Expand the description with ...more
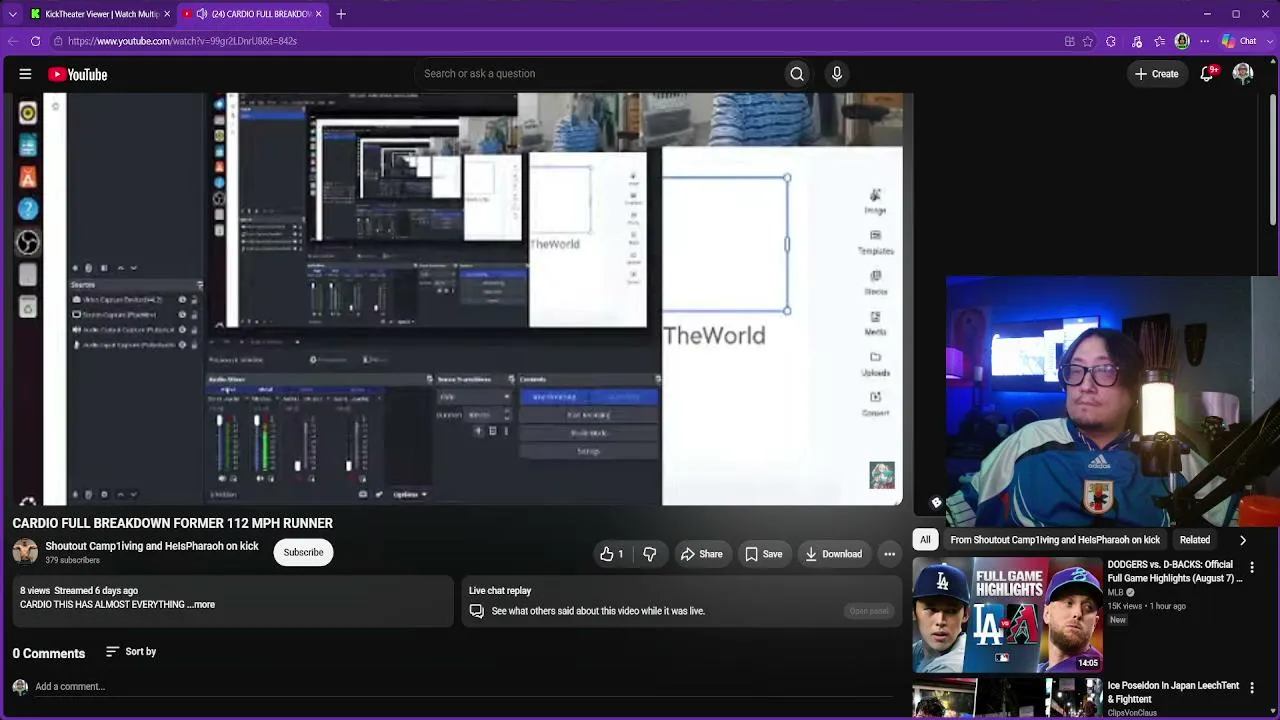1280x720 pixels. pos(201,605)
